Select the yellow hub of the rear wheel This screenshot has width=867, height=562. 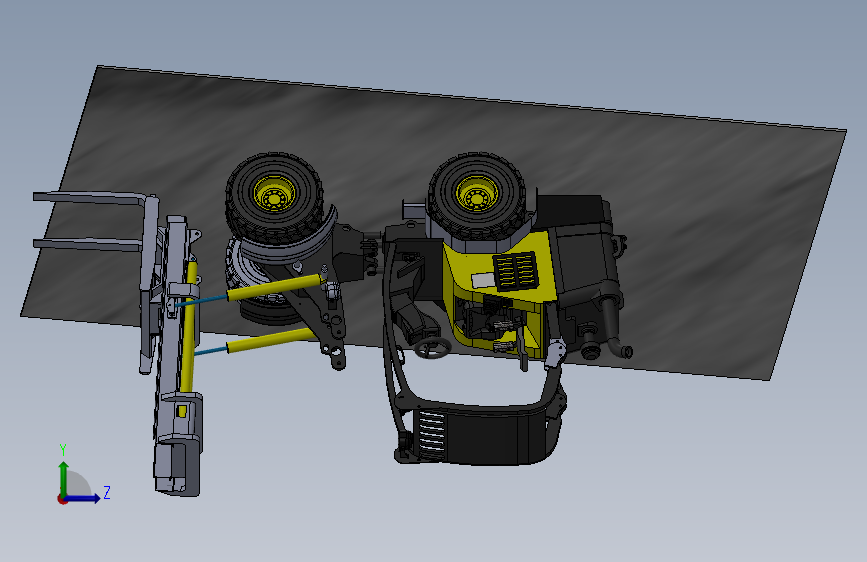(x=476, y=194)
